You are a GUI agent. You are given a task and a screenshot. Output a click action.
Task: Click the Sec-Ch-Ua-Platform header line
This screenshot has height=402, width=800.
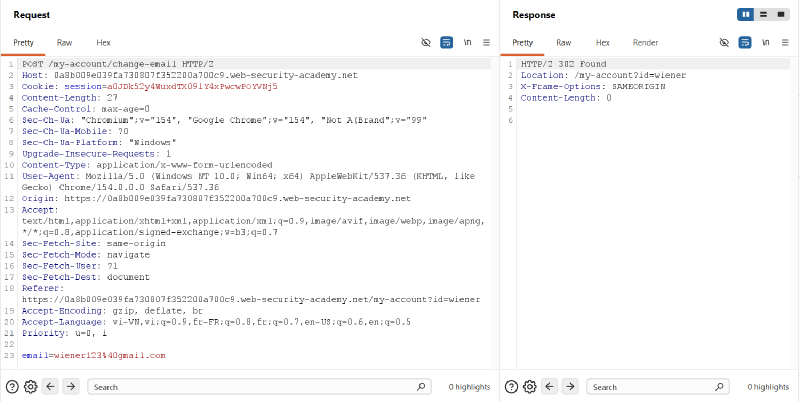tap(99, 143)
